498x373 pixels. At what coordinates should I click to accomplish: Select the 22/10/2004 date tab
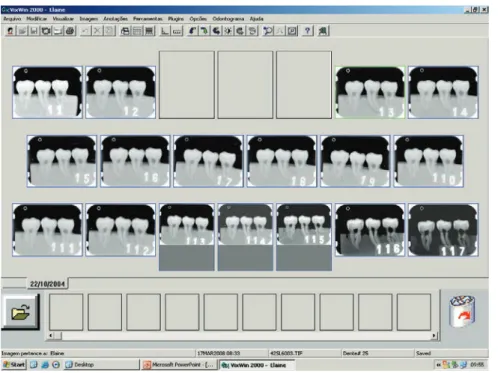click(x=47, y=284)
